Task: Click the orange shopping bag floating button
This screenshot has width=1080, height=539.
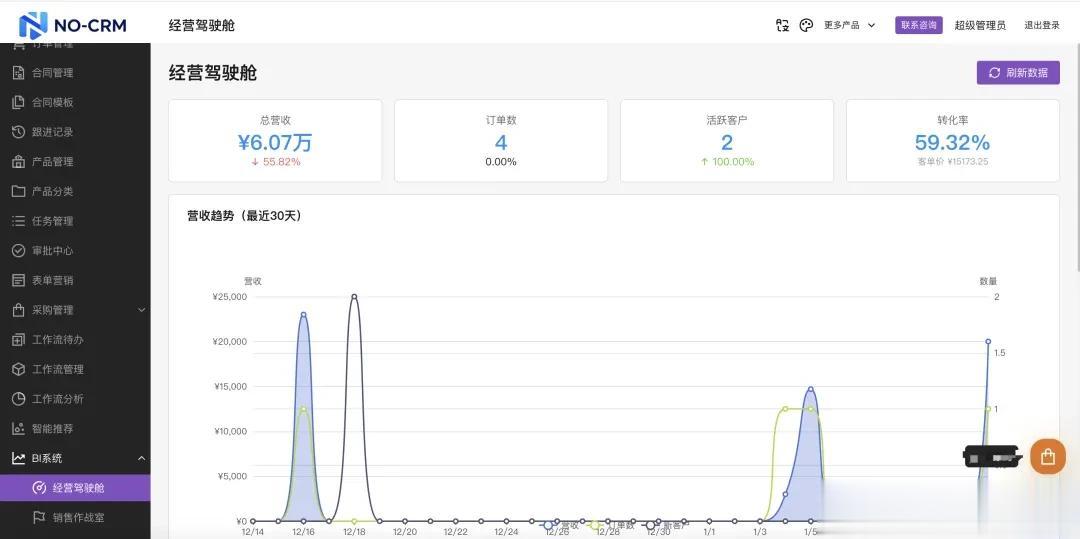Action: [1048, 456]
